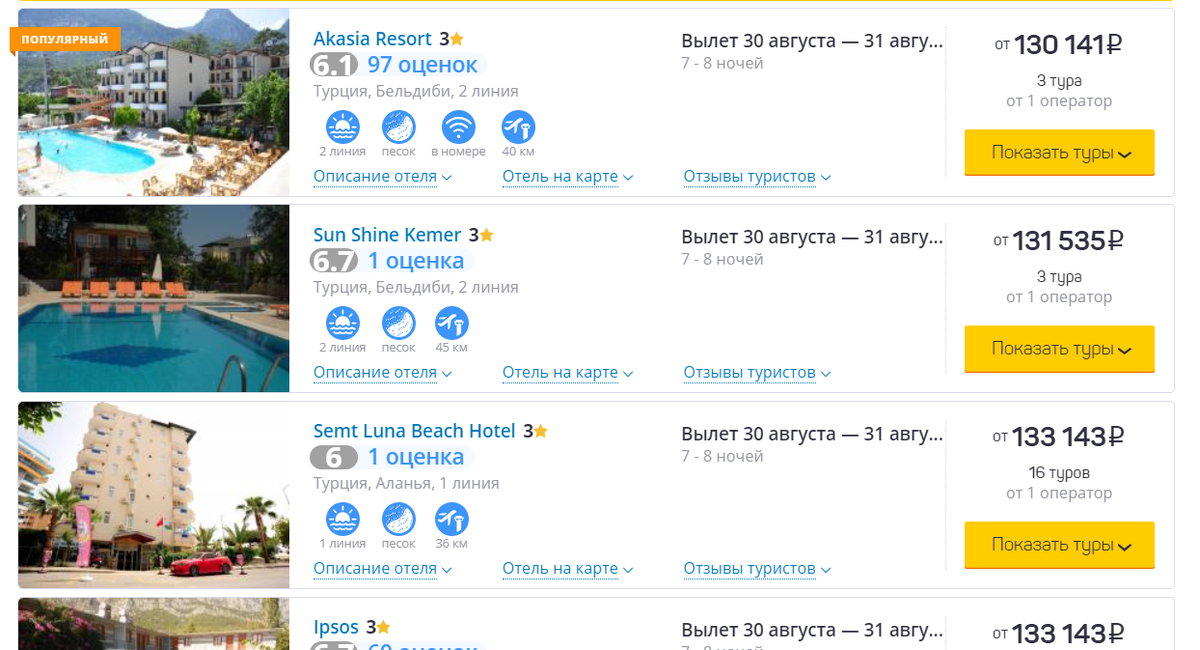Click Semt Luna Beach's 36 км airport icon
Image resolution: width=1200 pixels, height=650 pixels.
[451, 519]
